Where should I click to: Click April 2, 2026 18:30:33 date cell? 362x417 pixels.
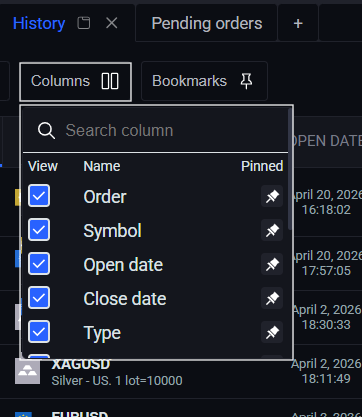point(327,317)
